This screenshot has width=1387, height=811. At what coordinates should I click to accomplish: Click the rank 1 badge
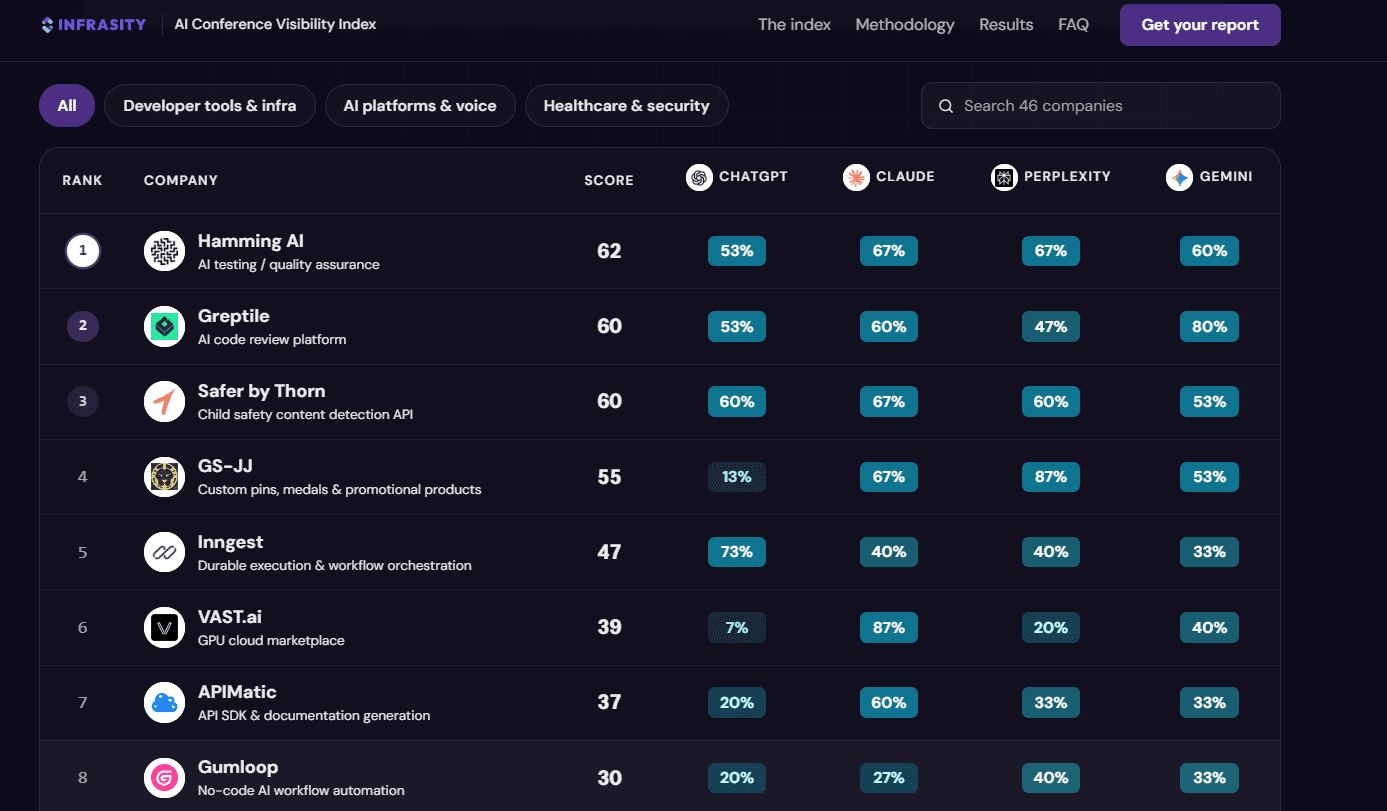tap(83, 251)
